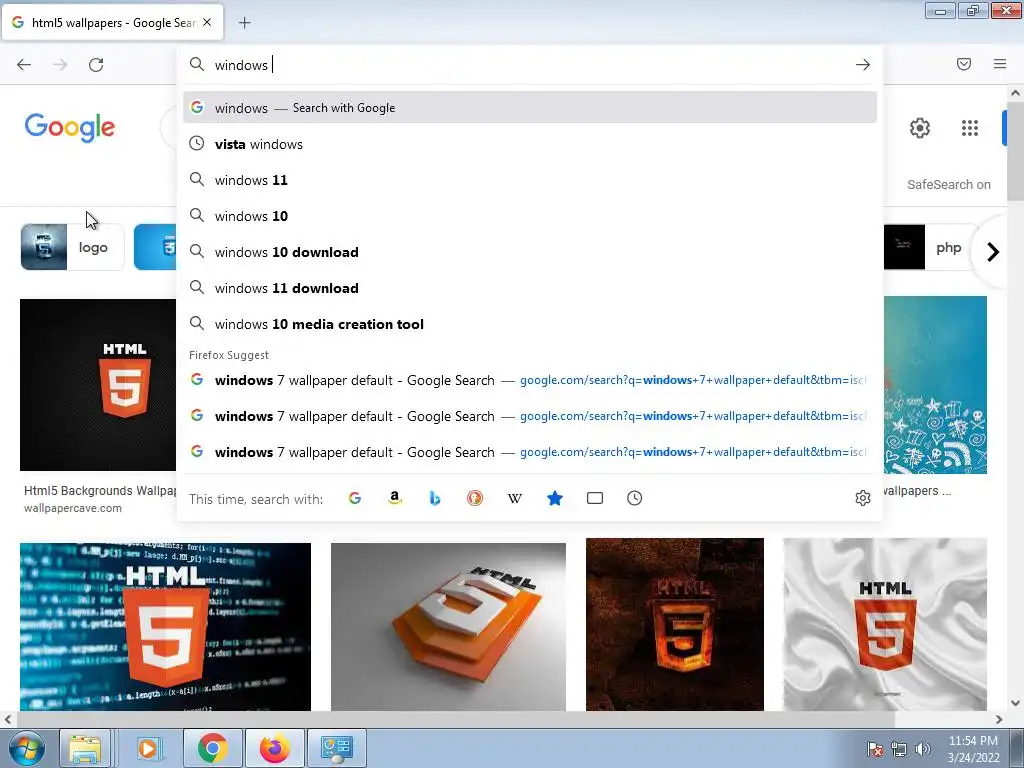The height and width of the screenshot is (768, 1024).
Task: Click the vertical scrollbar down arrow
Action: [1015, 703]
